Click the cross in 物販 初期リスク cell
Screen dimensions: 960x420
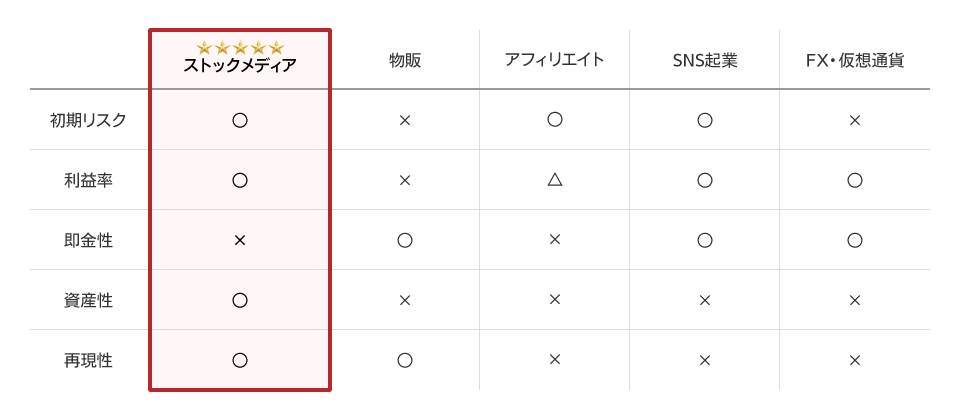coord(405,120)
